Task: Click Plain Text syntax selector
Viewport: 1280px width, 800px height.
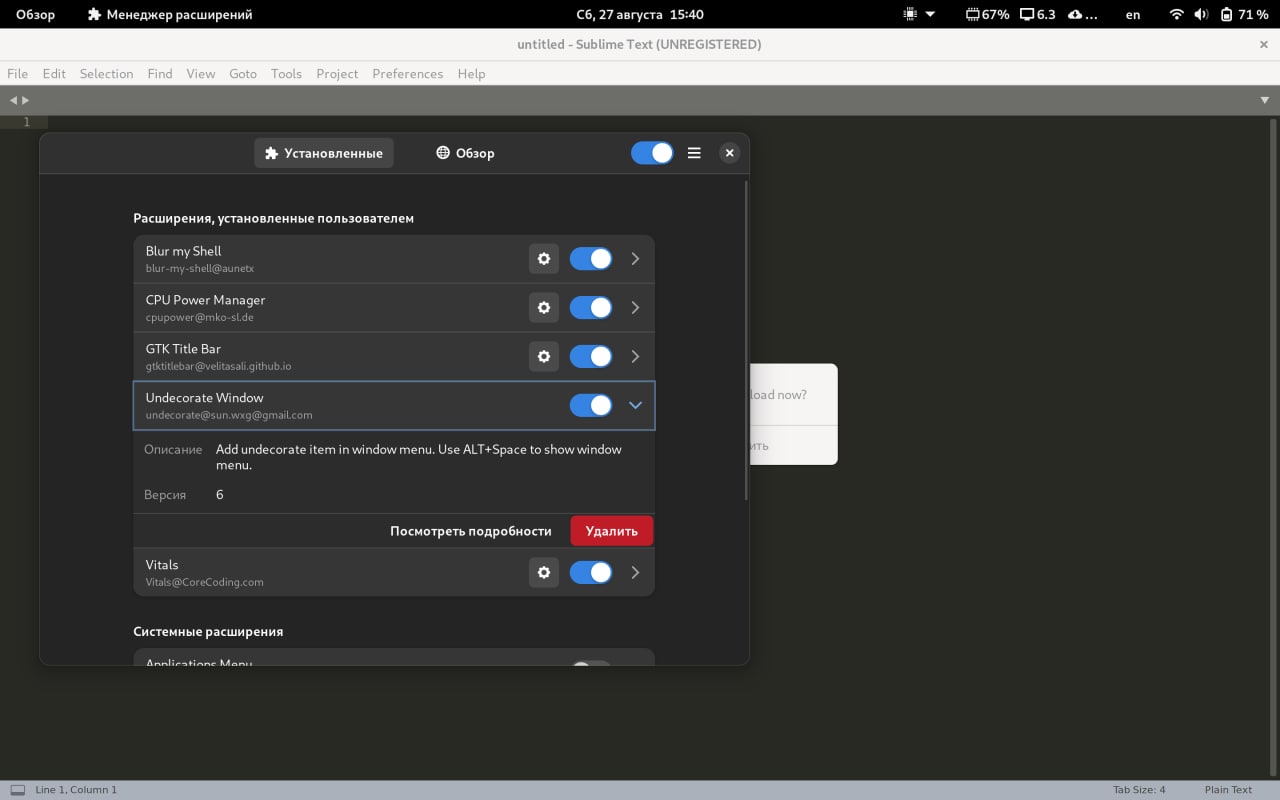Action: [1228, 790]
